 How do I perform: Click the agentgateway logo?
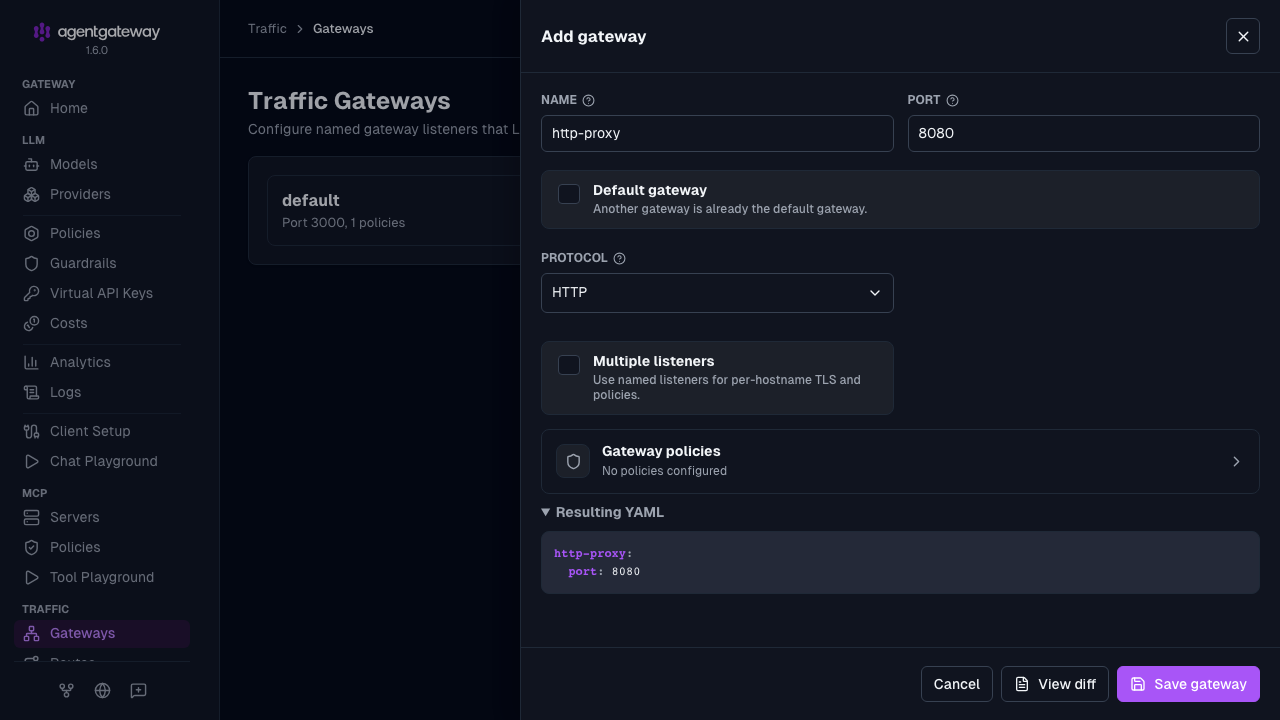[96, 32]
